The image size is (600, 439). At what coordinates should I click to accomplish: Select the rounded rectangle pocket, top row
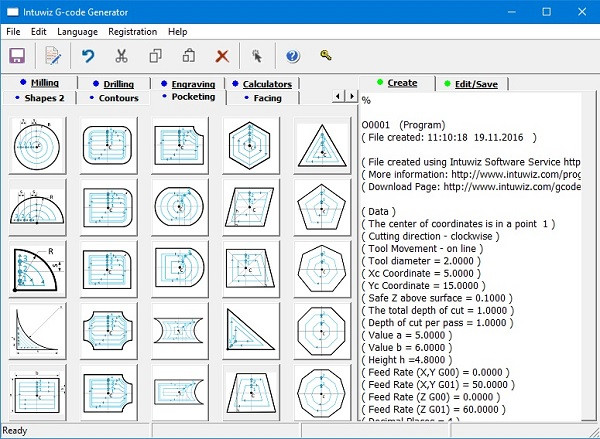[108, 145]
